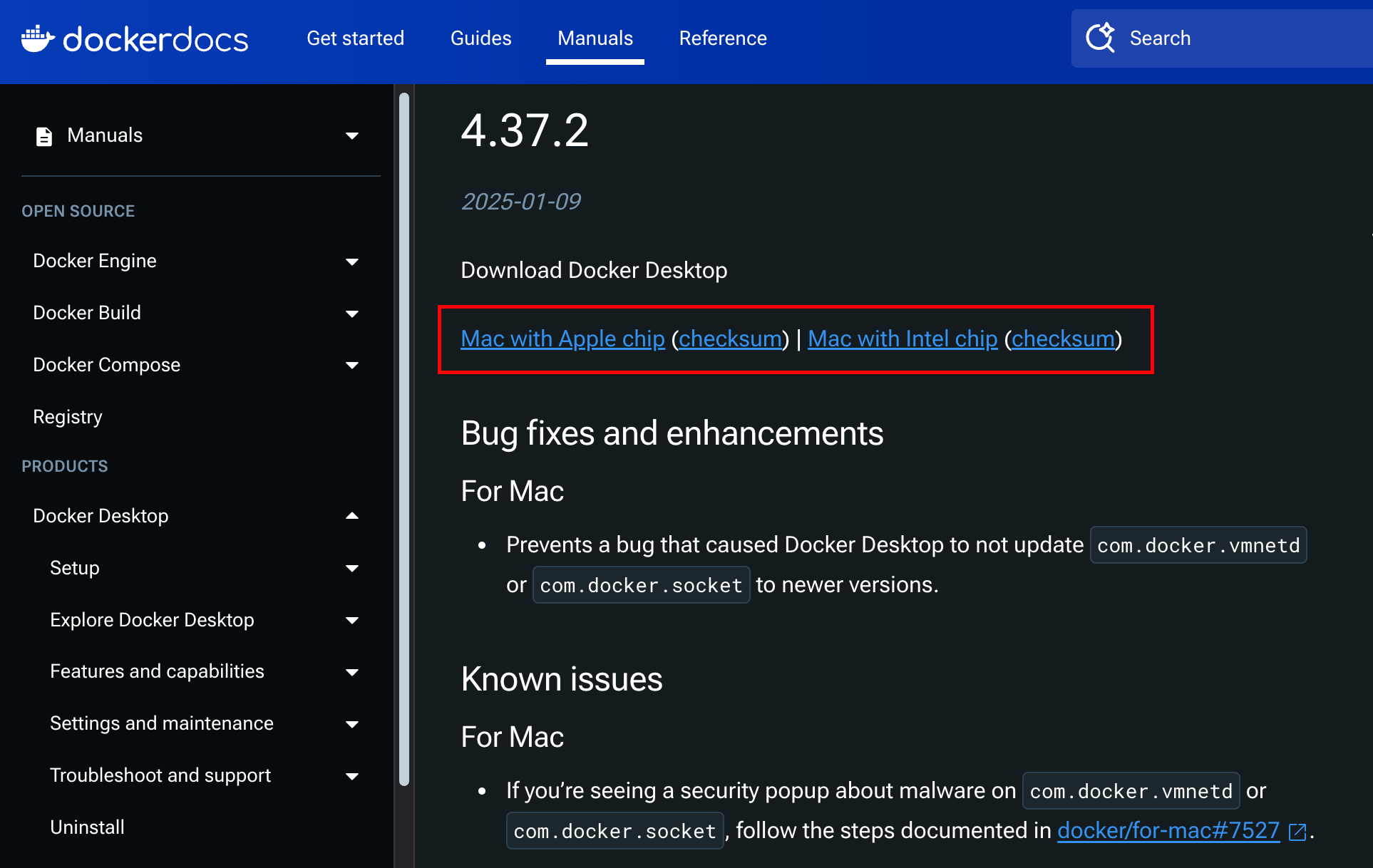
Task: Expand Troubleshoot and support arrow
Action: click(x=352, y=776)
